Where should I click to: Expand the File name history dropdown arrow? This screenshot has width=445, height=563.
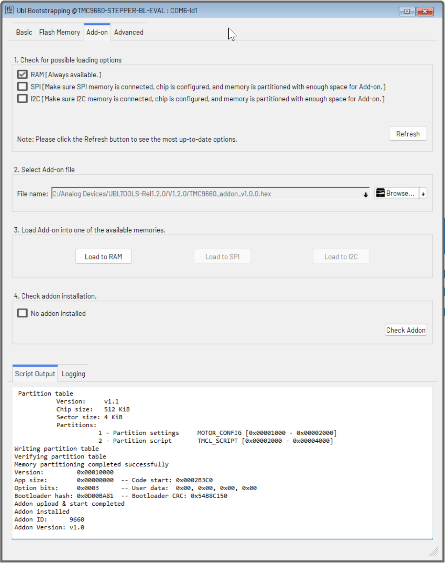point(366,194)
